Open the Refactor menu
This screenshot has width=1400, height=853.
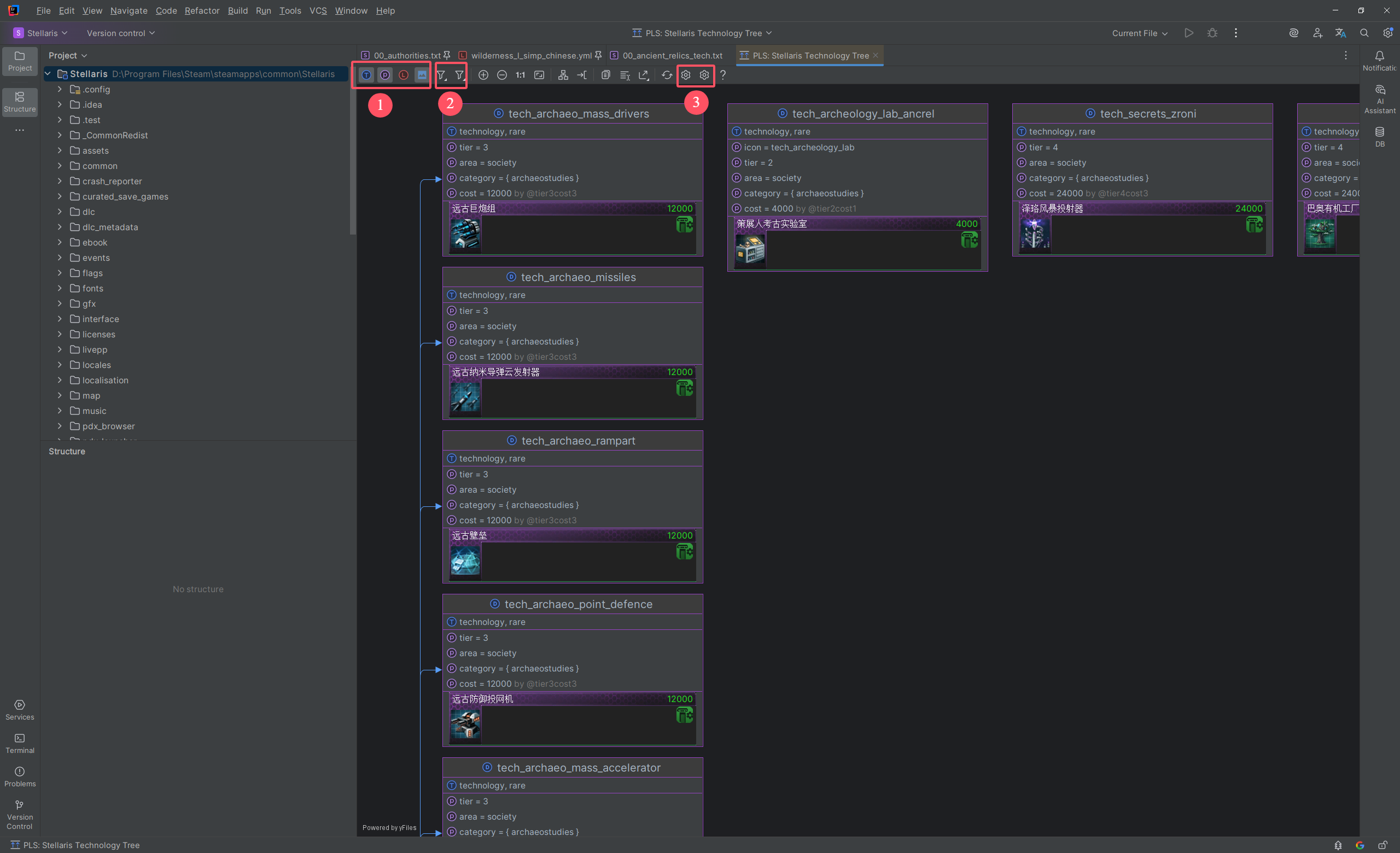click(202, 10)
